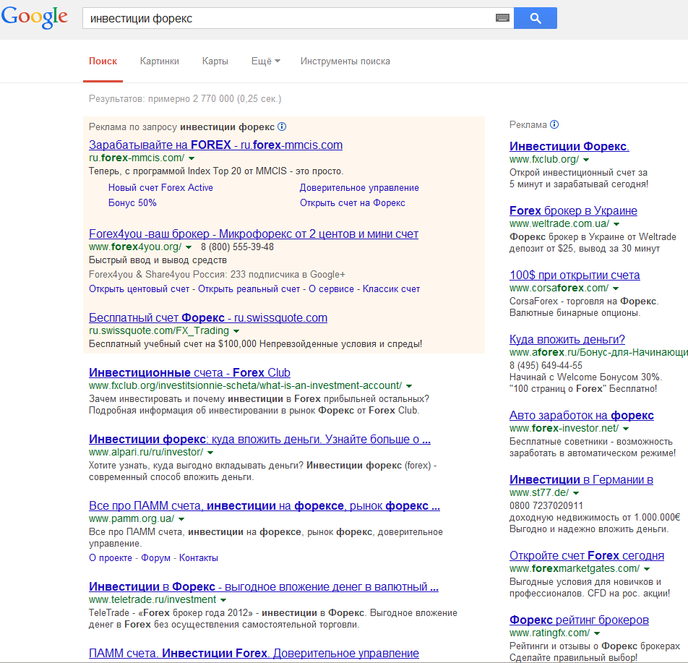Open 'Контакты' link under pamm.org.ua
Image resolution: width=688 pixels, height=663 pixels.
(x=199, y=558)
